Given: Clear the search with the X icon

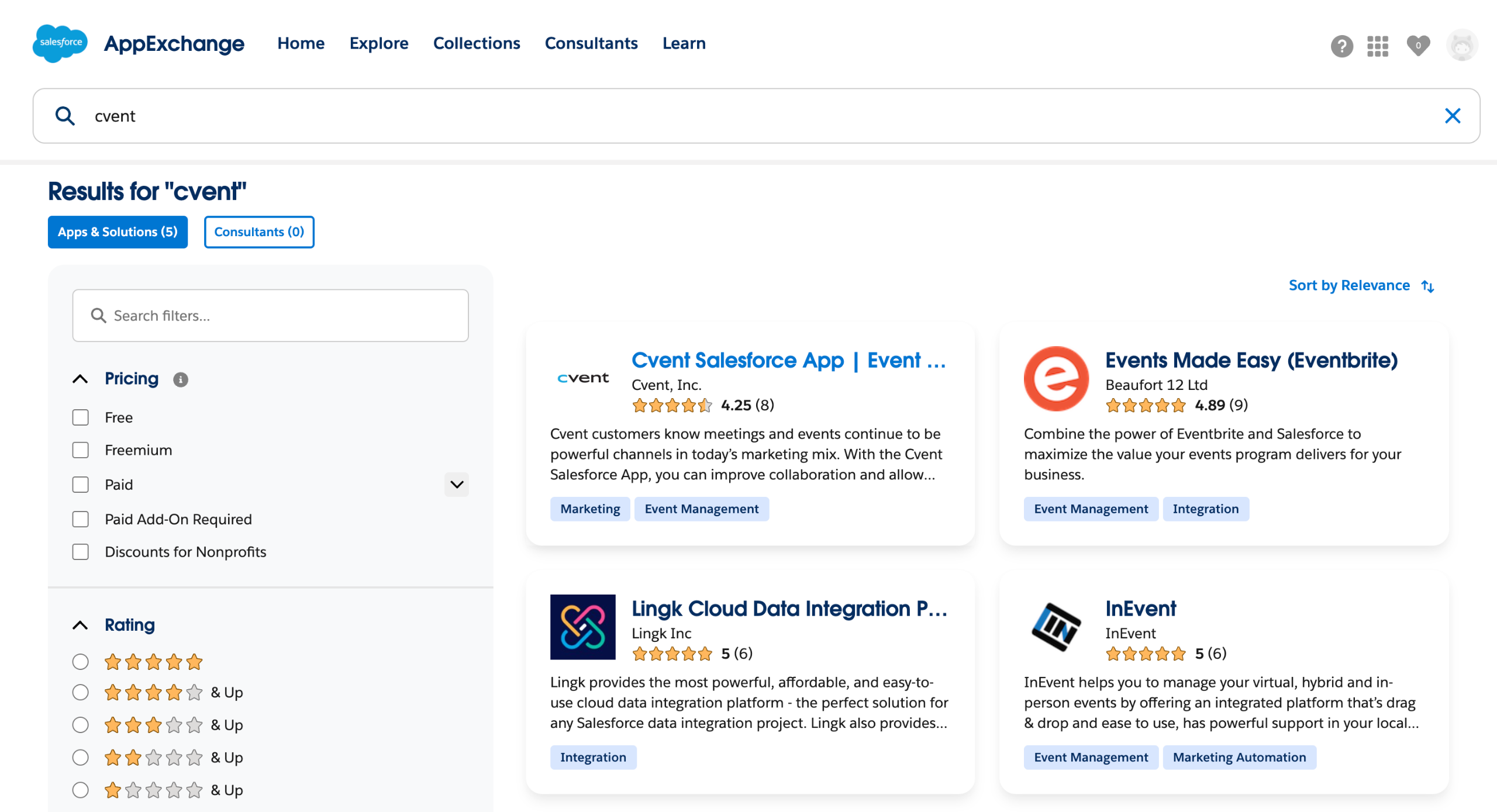Looking at the screenshot, I should [x=1452, y=116].
